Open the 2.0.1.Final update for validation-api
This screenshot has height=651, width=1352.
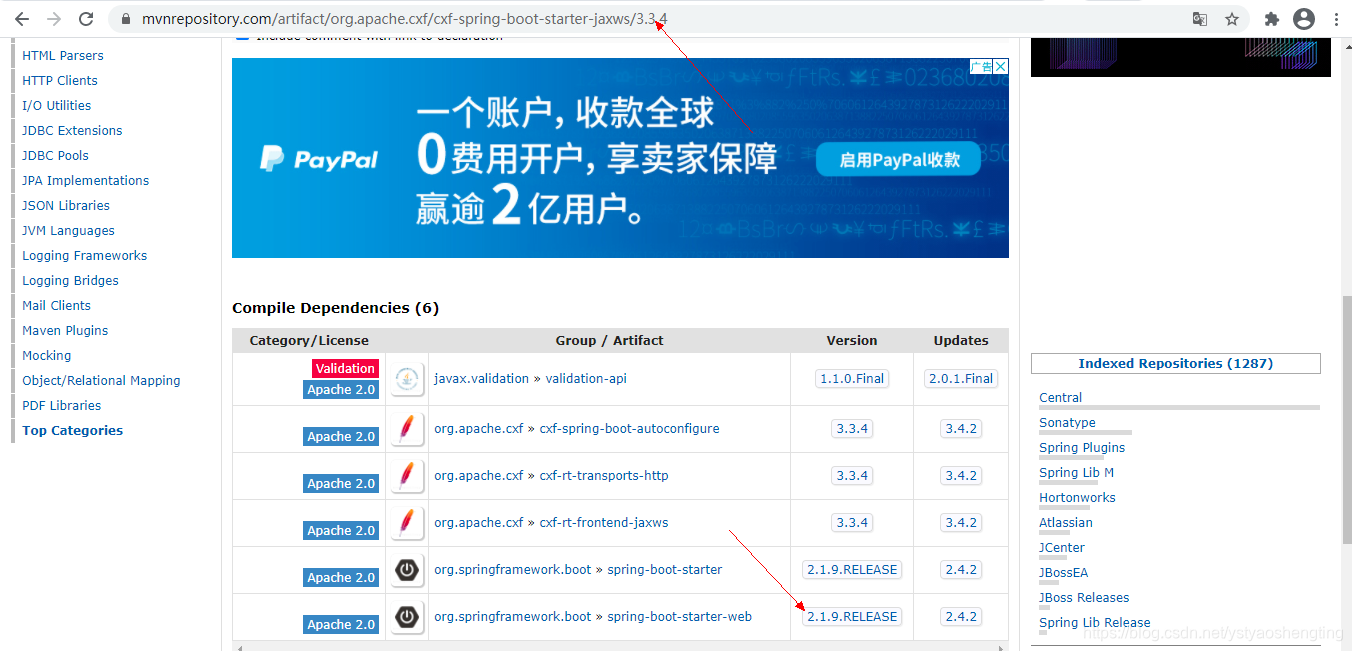pyautogui.click(x=960, y=378)
